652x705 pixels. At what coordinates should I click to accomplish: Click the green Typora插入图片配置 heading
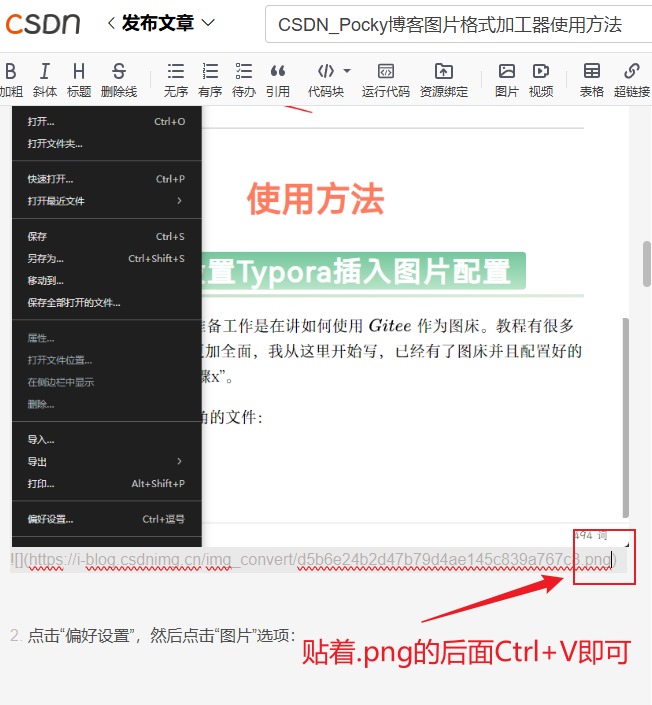[363, 271]
